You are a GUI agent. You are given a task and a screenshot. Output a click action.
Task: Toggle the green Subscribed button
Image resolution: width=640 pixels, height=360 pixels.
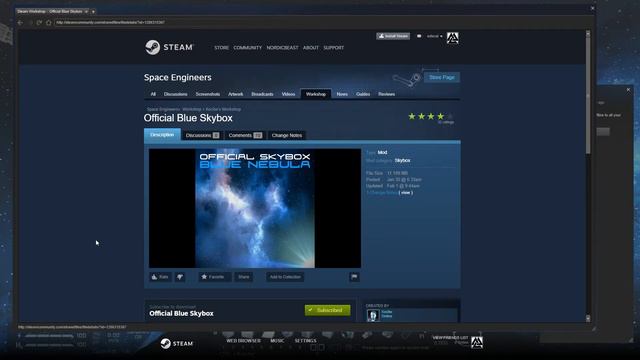pos(327,310)
